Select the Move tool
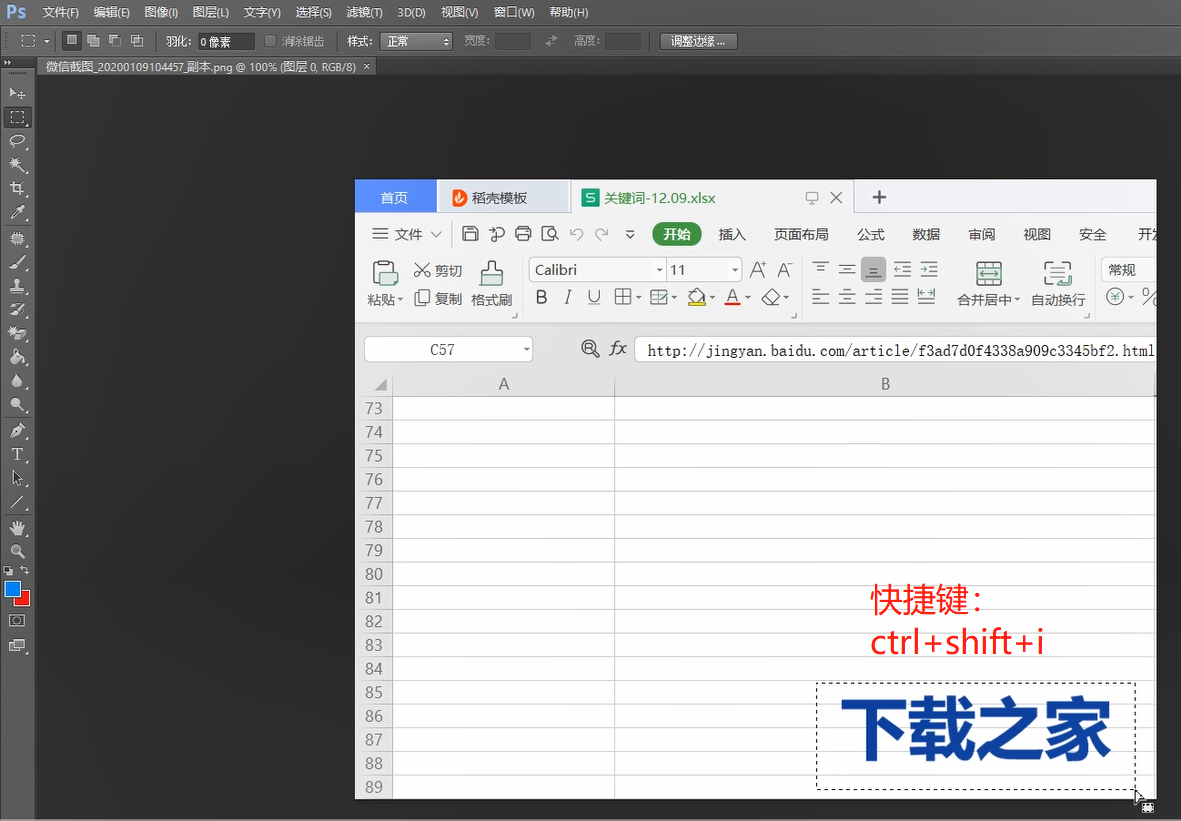 17,93
